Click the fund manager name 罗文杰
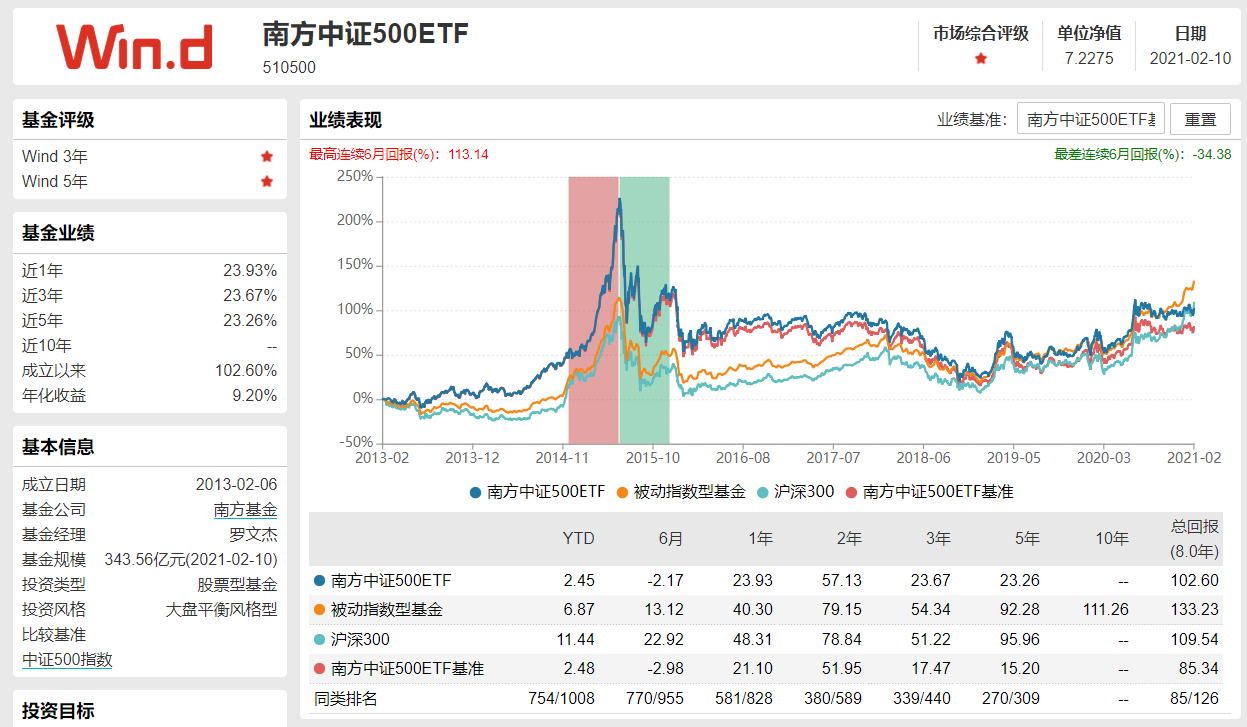The width and height of the screenshot is (1247, 727). [254, 535]
